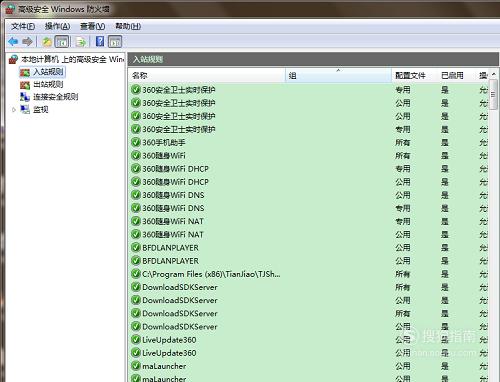Viewport: 500px width, 382px height.
Task: Click the 监视 tree node icon
Action: click(x=25, y=109)
